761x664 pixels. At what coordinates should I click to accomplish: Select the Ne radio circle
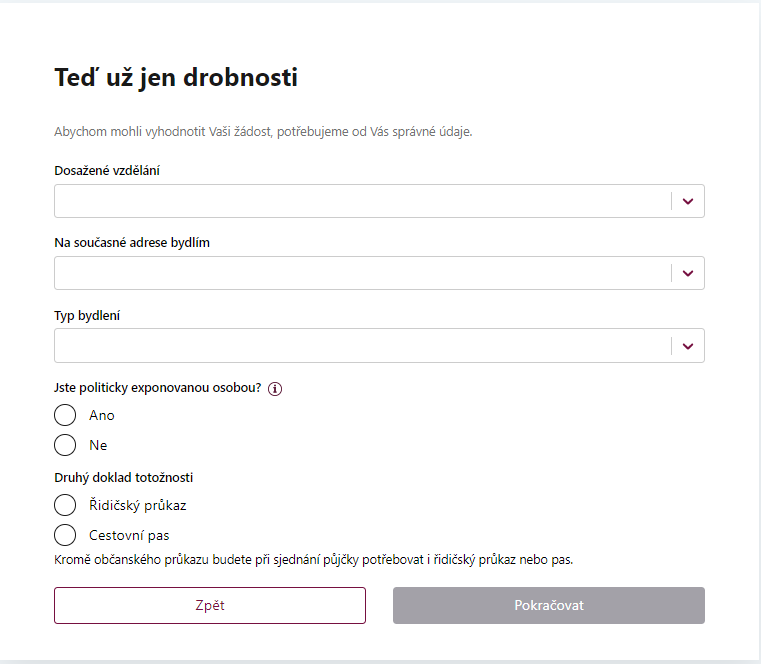(x=65, y=445)
